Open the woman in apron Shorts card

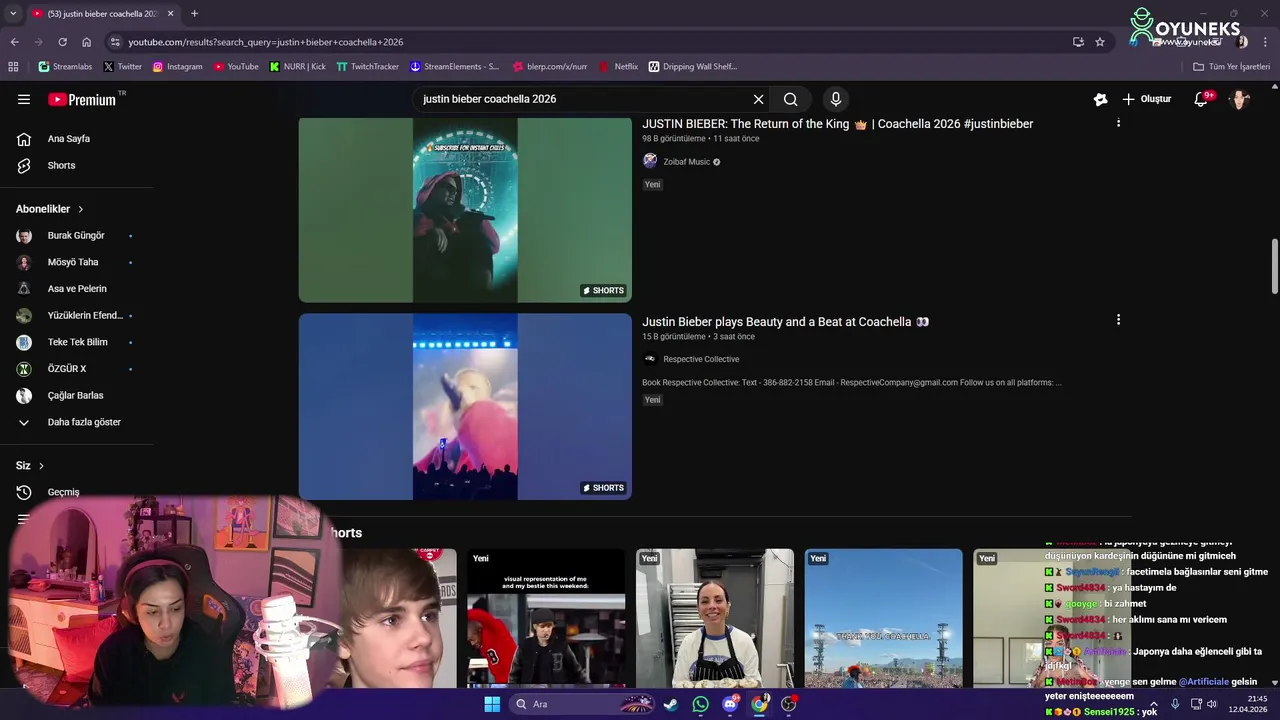point(715,618)
